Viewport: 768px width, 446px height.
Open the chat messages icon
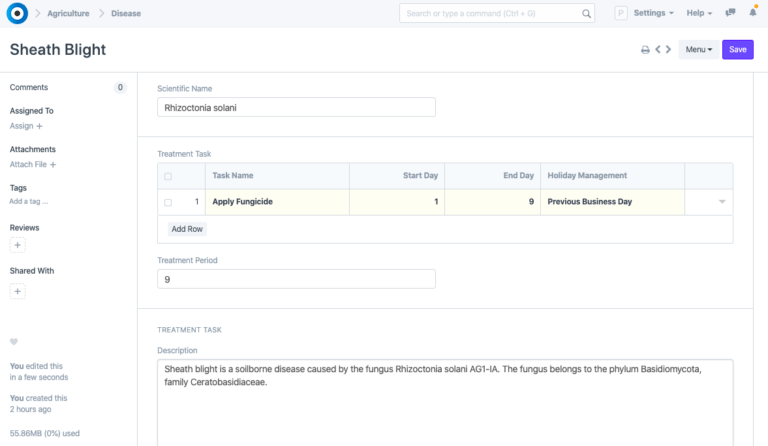coord(732,13)
